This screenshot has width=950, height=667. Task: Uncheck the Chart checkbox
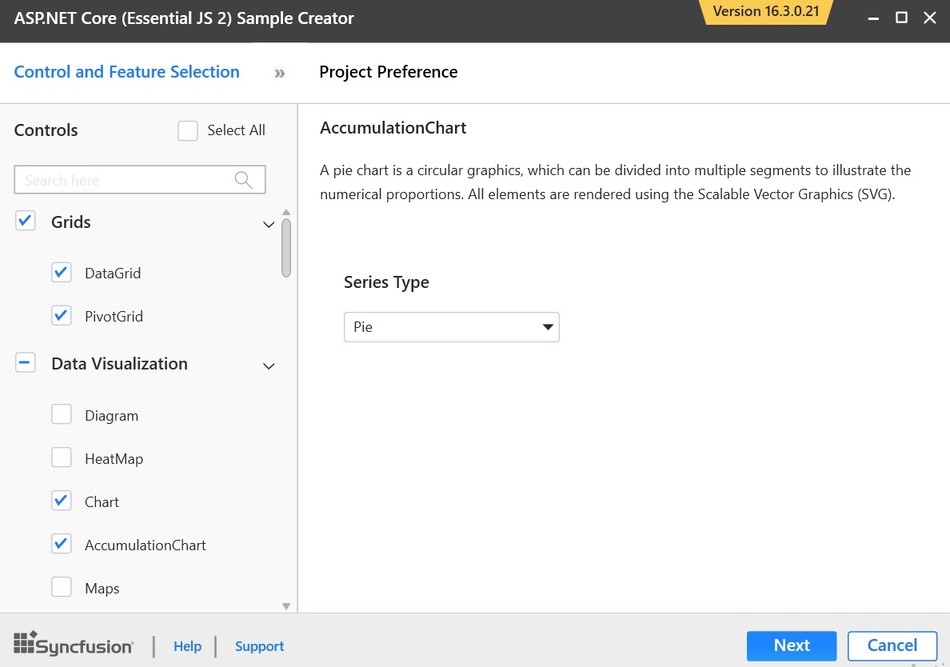[x=61, y=500]
